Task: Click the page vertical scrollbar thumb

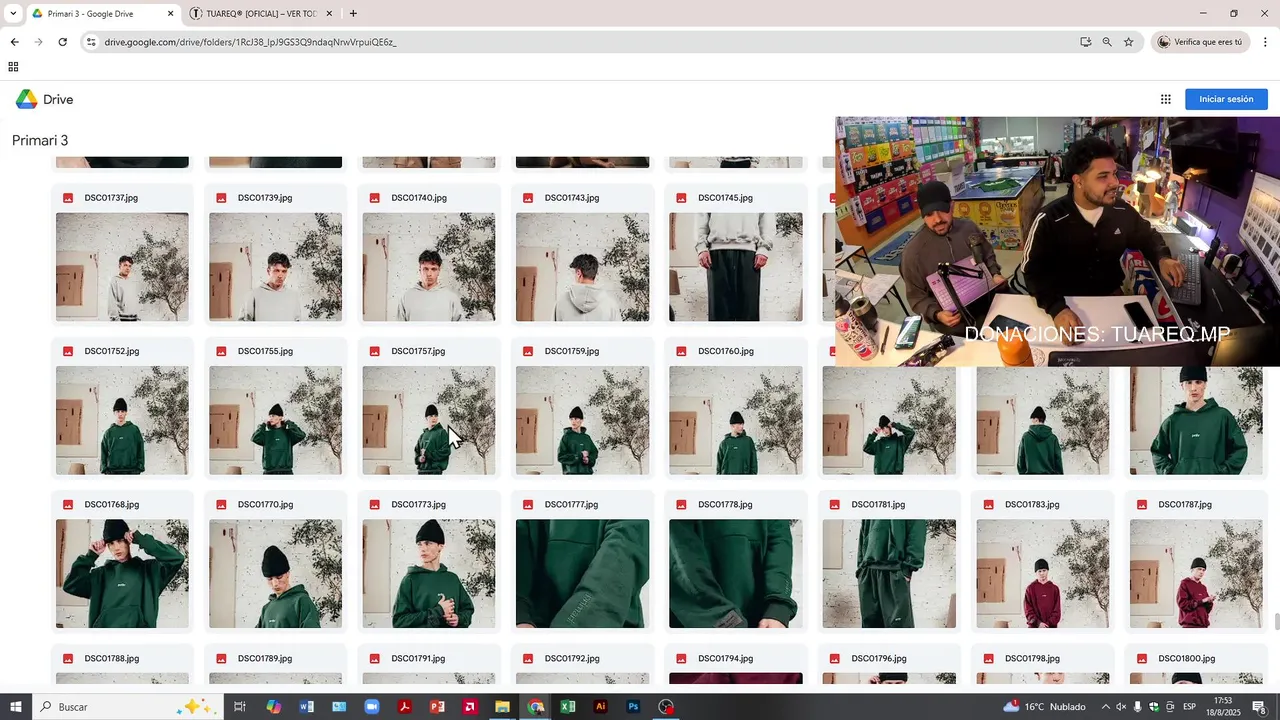Action: [1276, 621]
